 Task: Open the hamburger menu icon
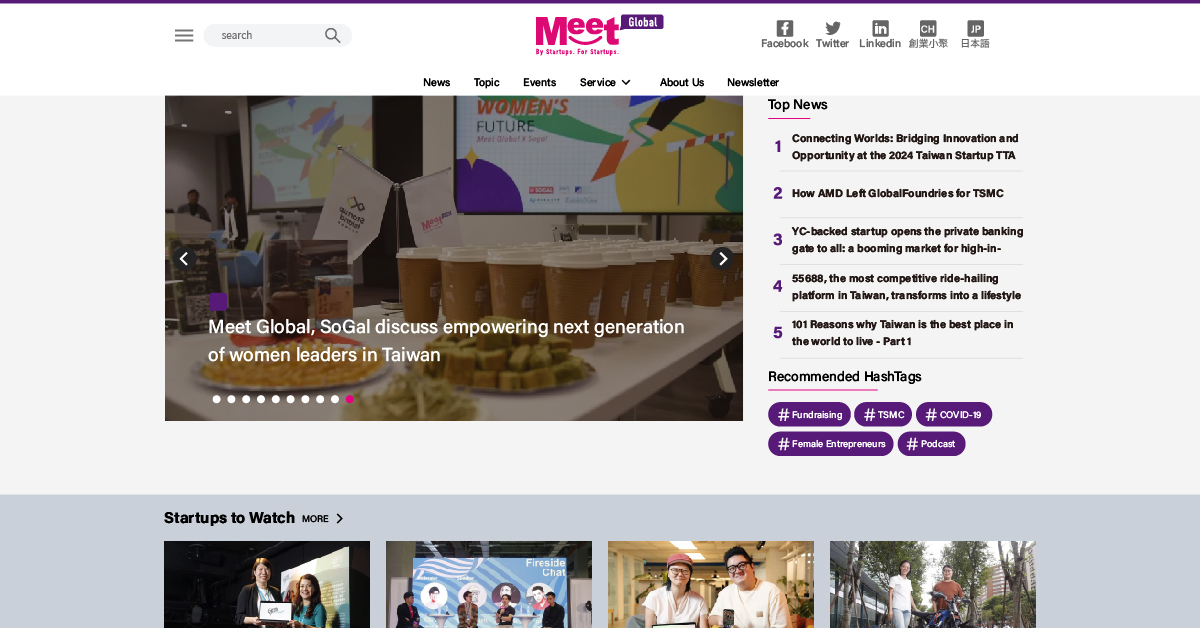(x=184, y=35)
